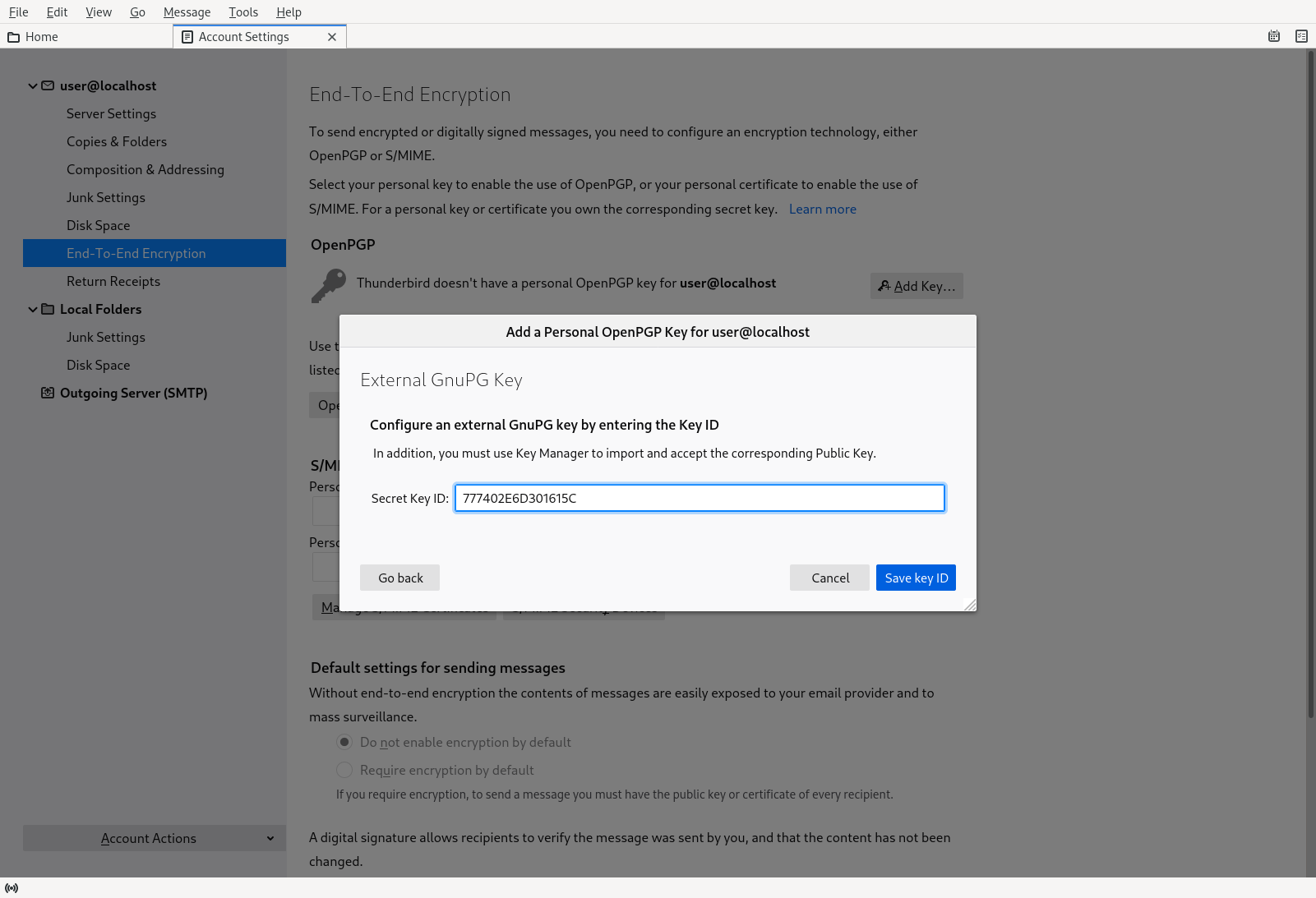Select Require encryption by default

click(x=344, y=770)
